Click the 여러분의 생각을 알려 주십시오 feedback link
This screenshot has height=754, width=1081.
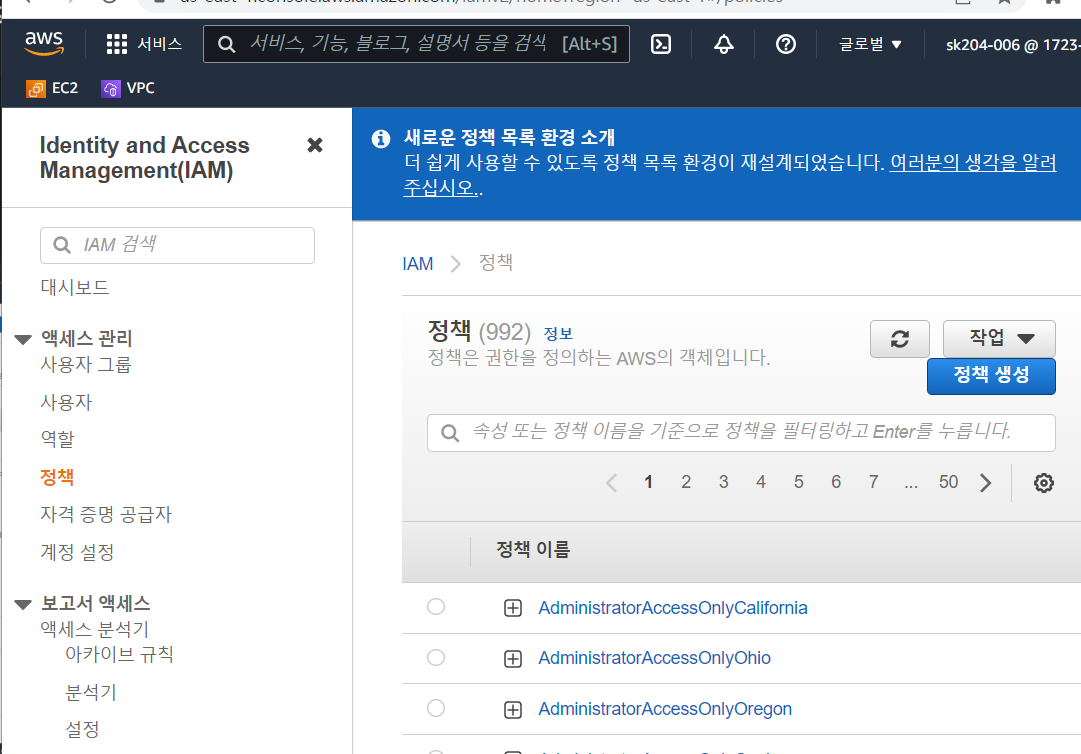point(972,163)
